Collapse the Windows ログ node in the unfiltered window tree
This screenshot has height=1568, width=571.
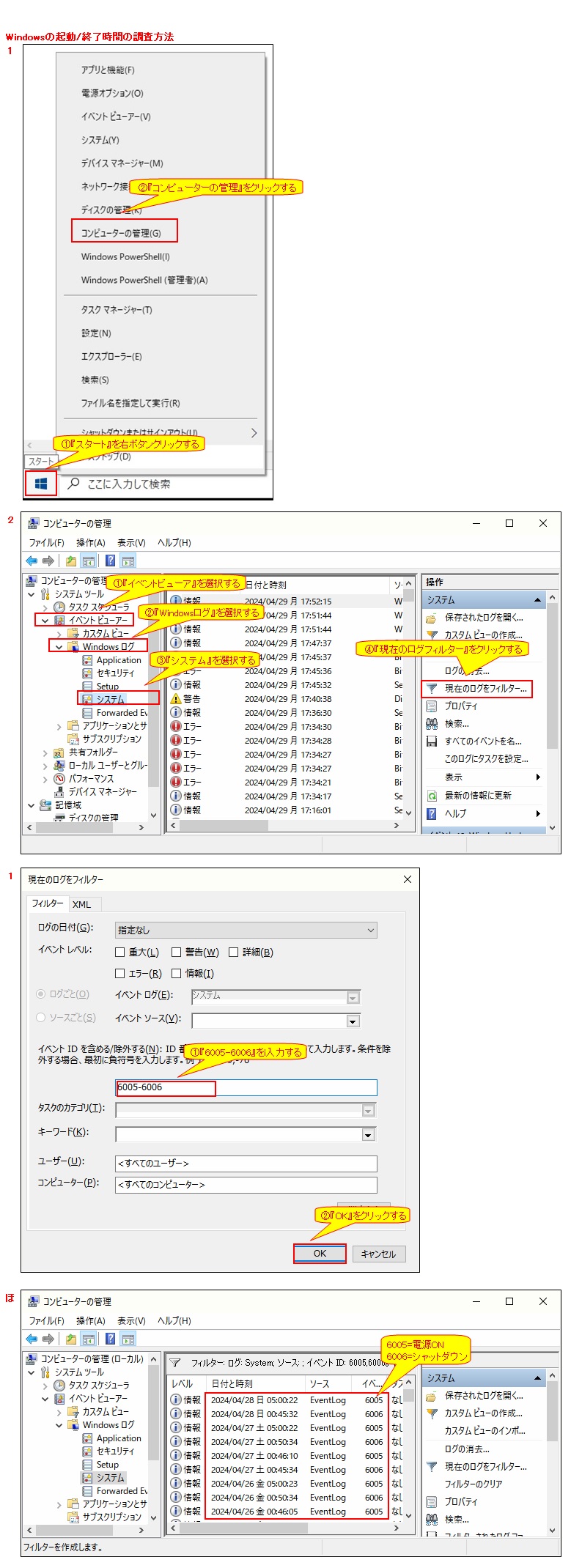59,647
